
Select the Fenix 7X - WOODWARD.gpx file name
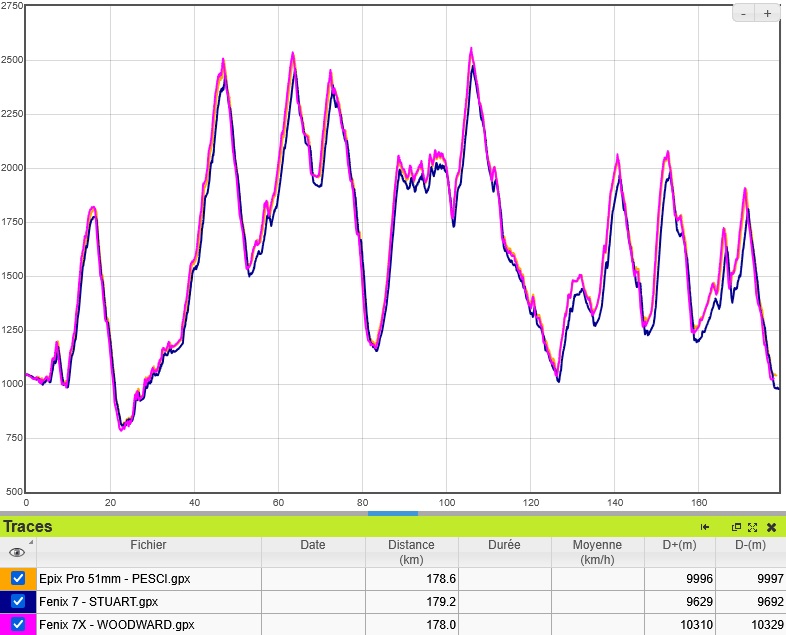[x=117, y=625]
